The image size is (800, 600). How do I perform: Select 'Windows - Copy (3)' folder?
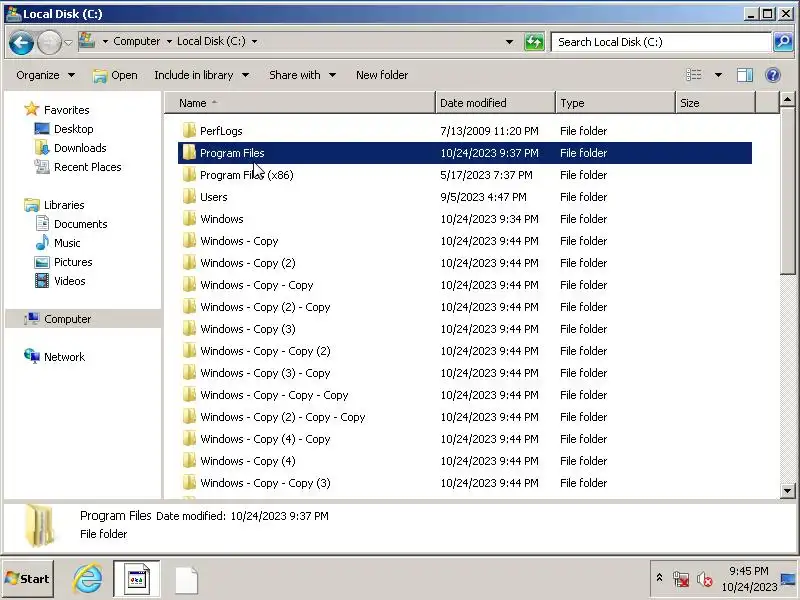click(465, 329)
